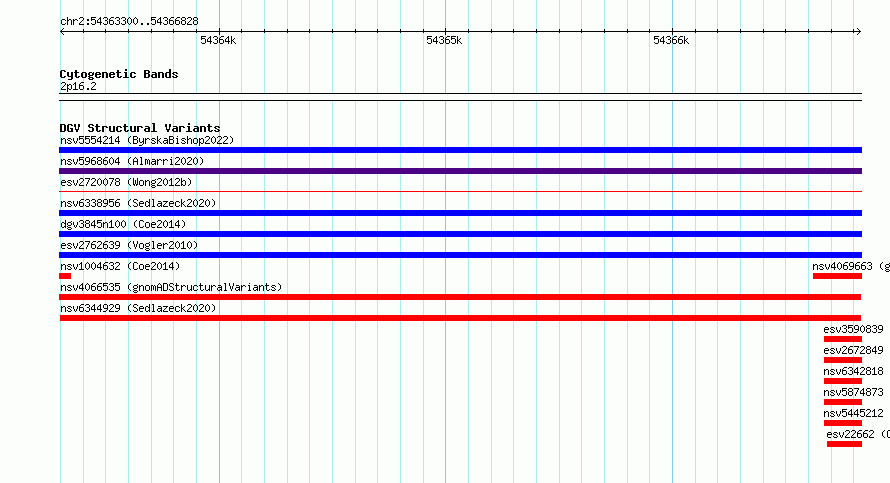Click the 54366k ruler label
890x483 pixels.
pos(671,40)
